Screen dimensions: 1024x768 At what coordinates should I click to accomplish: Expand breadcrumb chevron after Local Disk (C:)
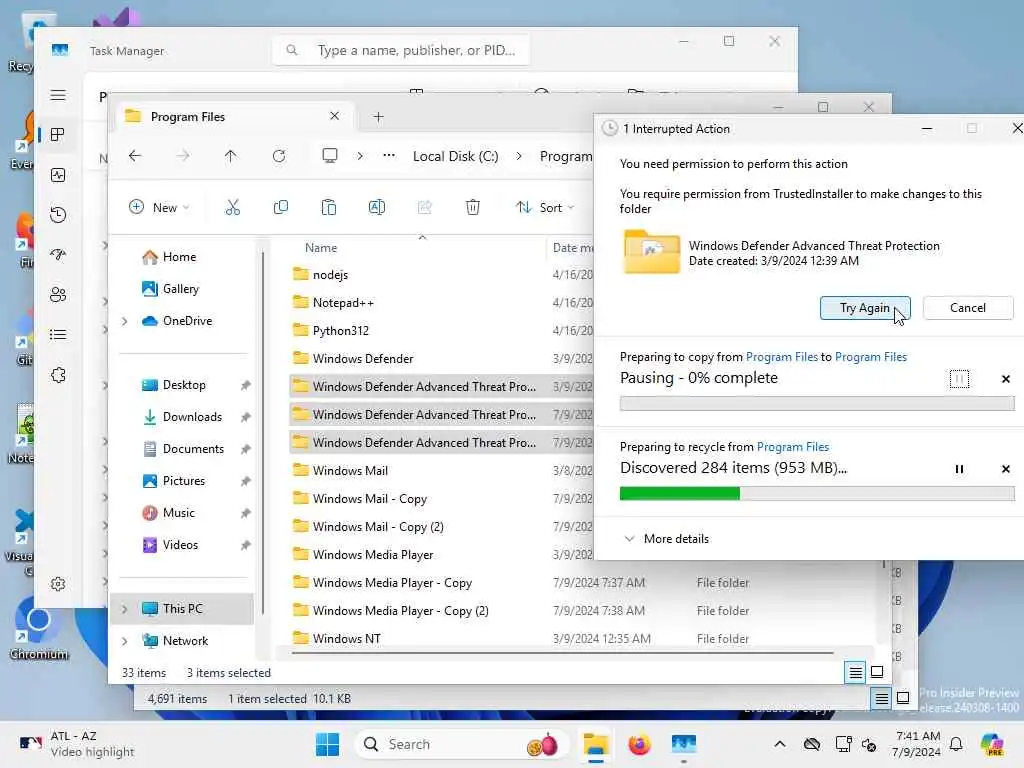pyautogui.click(x=519, y=156)
